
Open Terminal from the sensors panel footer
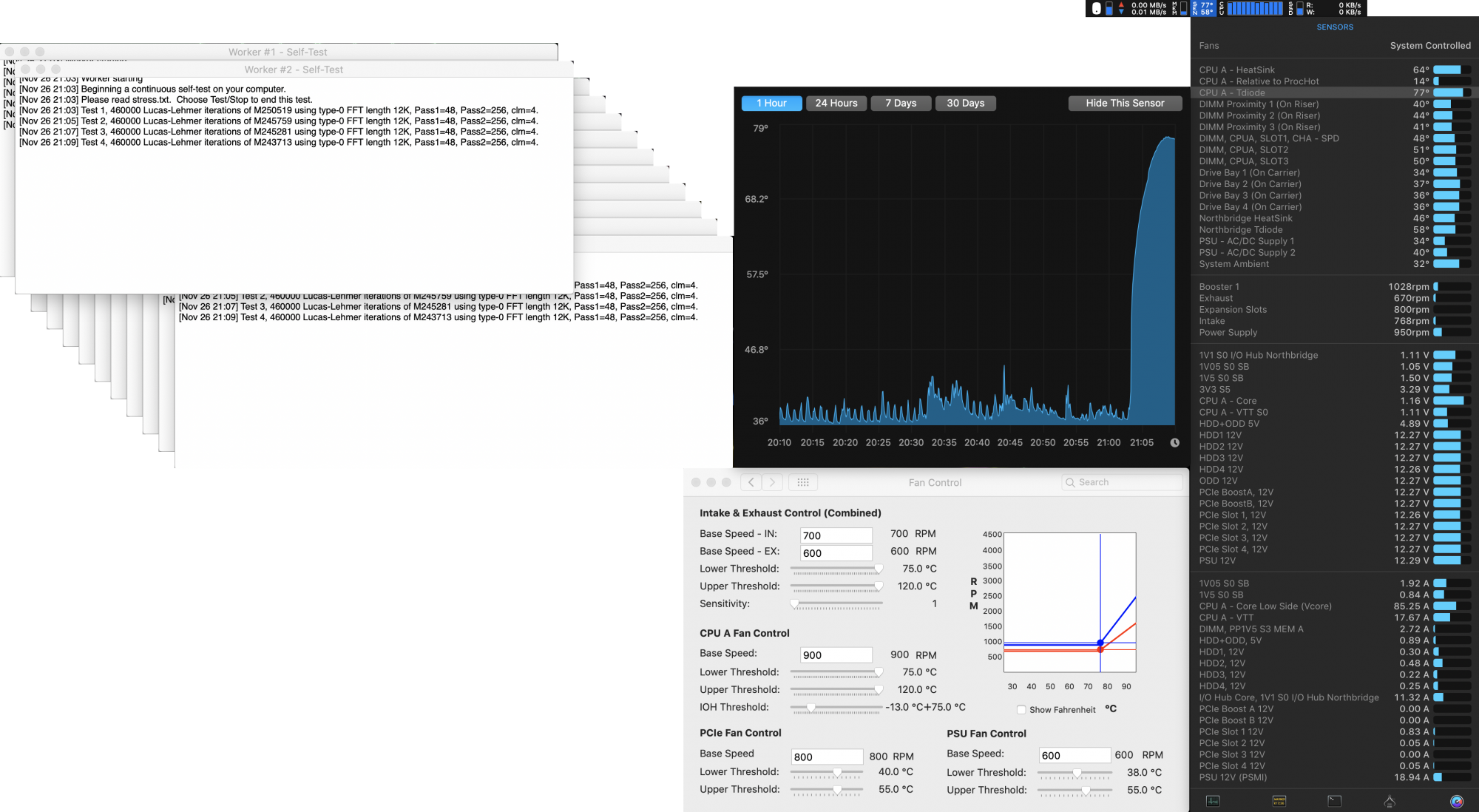pos(1334,801)
